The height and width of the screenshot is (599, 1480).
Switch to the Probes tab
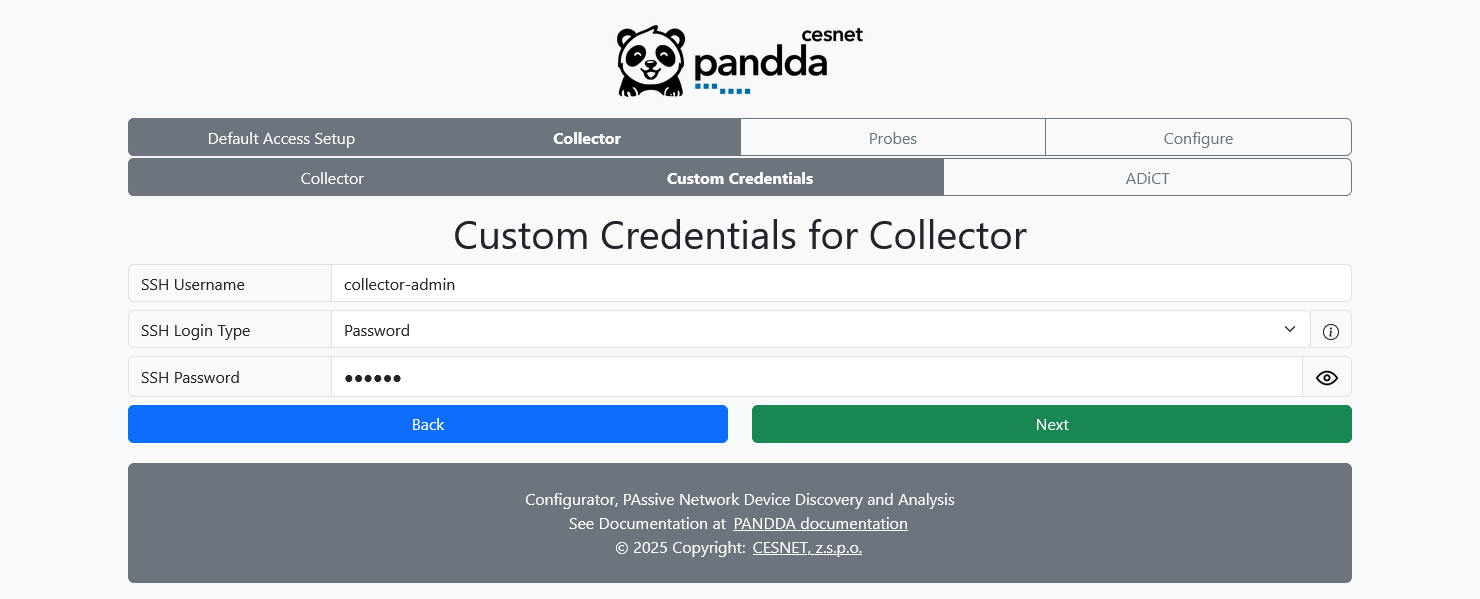pos(892,137)
